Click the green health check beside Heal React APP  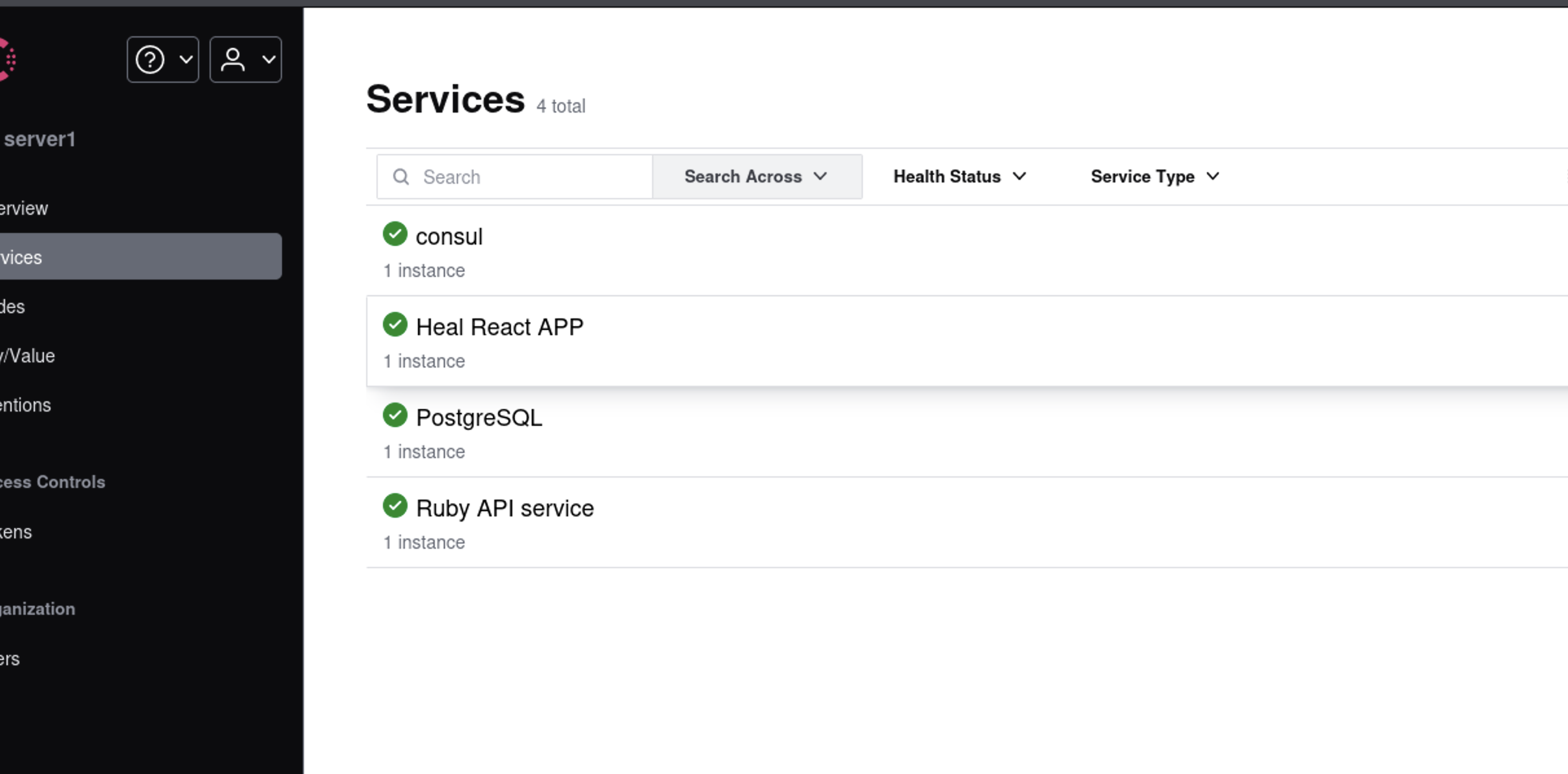click(395, 325)
